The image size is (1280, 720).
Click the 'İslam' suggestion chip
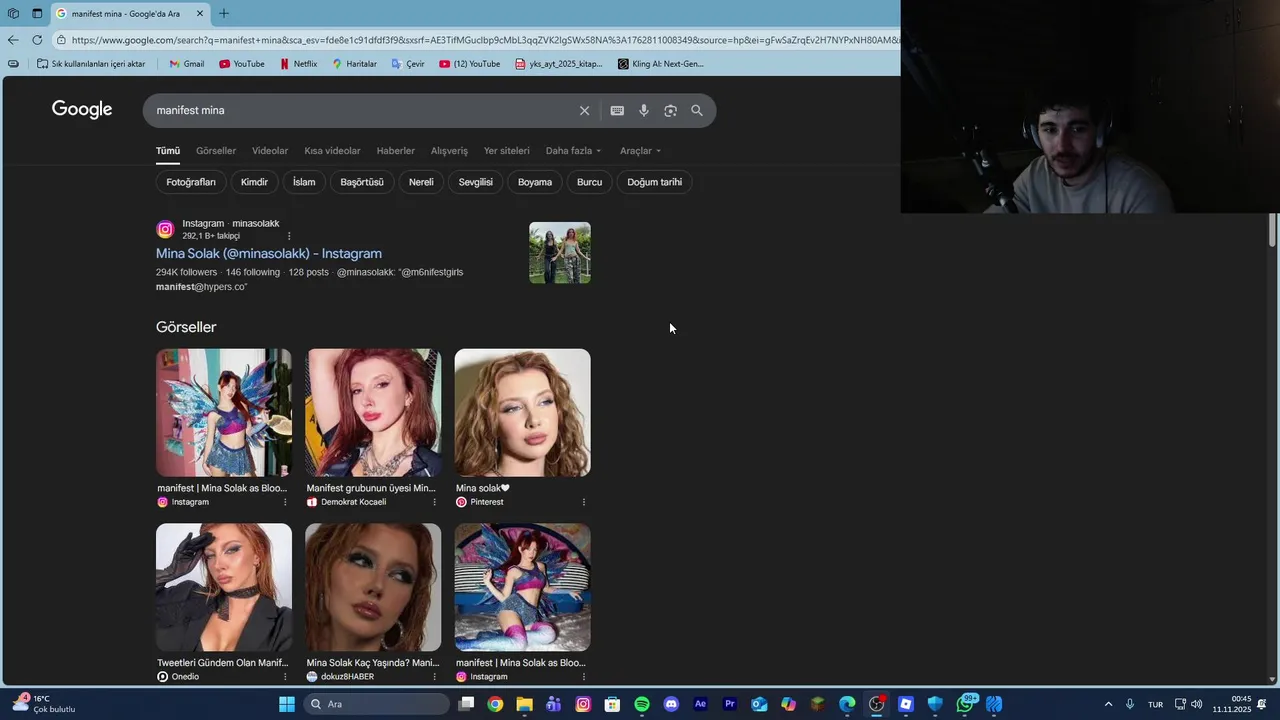coord(304,182)
